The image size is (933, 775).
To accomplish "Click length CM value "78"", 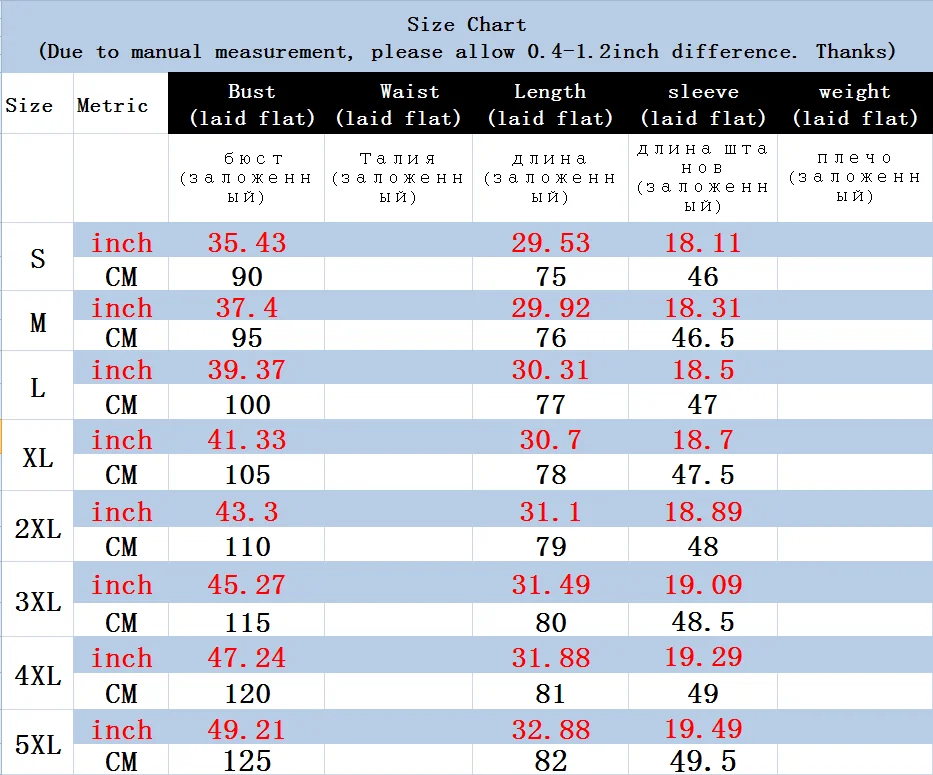I will point(550,474).
